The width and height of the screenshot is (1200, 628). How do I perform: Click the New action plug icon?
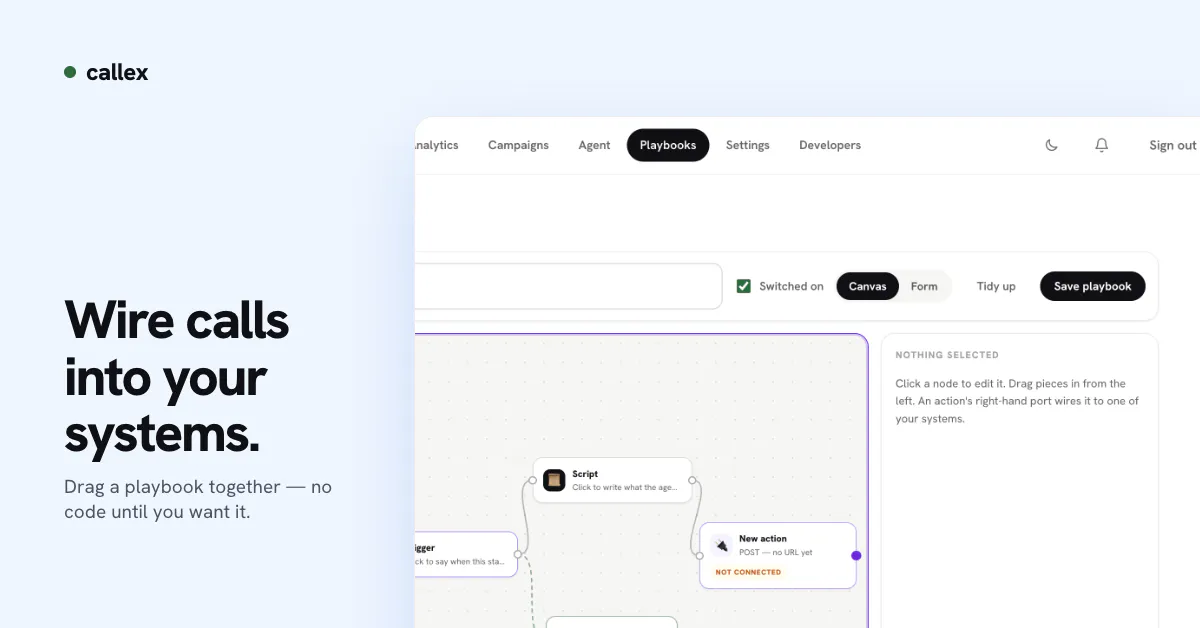(x=721, y=545)
